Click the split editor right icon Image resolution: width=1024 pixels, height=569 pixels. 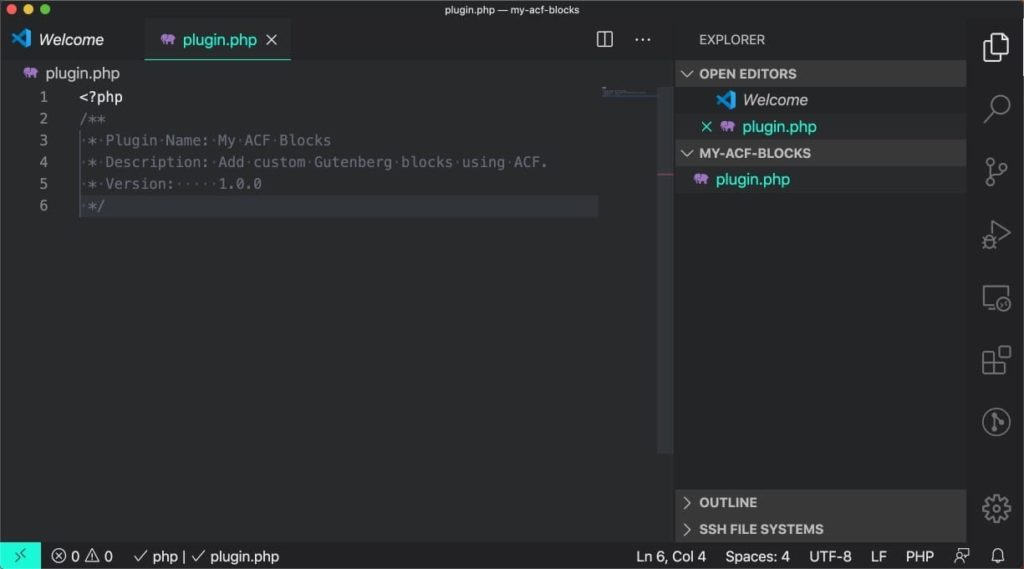pyautogui.click(x=605, y=39)
